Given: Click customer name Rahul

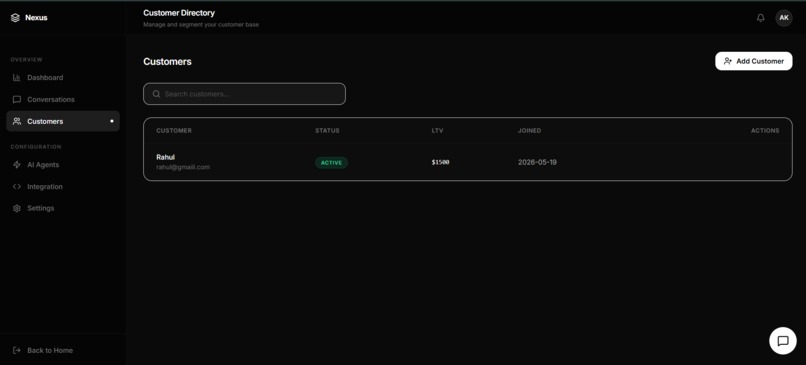Looking at the screenshot, I should tap(166, 157).
